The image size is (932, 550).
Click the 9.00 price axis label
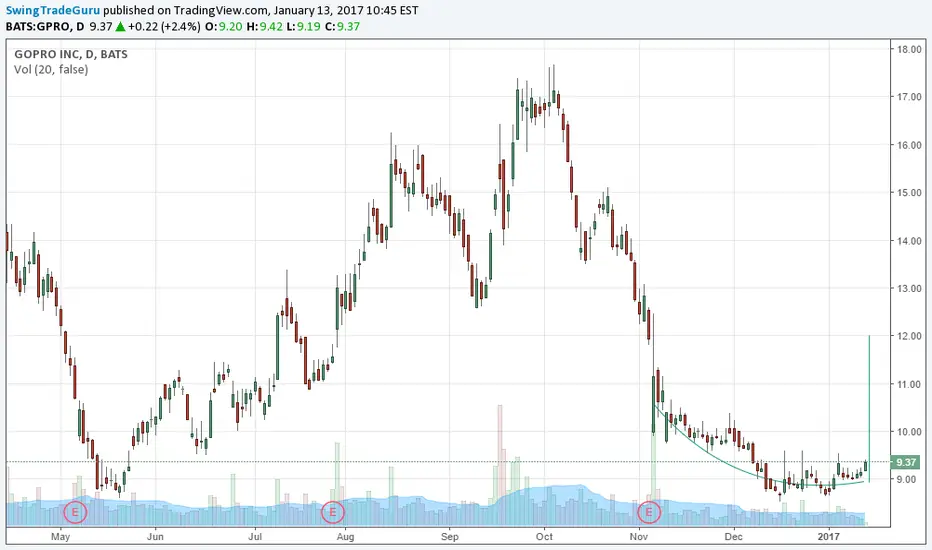pos(907,479)
